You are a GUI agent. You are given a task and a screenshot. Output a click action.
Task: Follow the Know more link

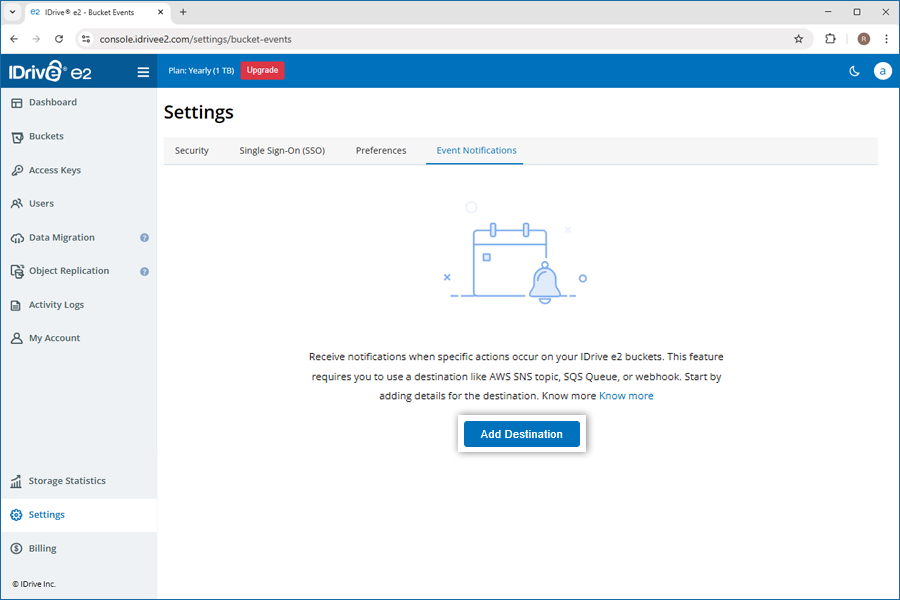click(626, 396)
